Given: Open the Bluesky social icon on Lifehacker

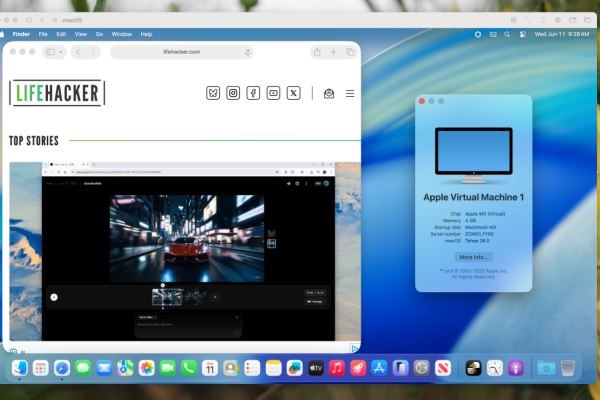Looking at the screenshot, I should coord(213,93).
